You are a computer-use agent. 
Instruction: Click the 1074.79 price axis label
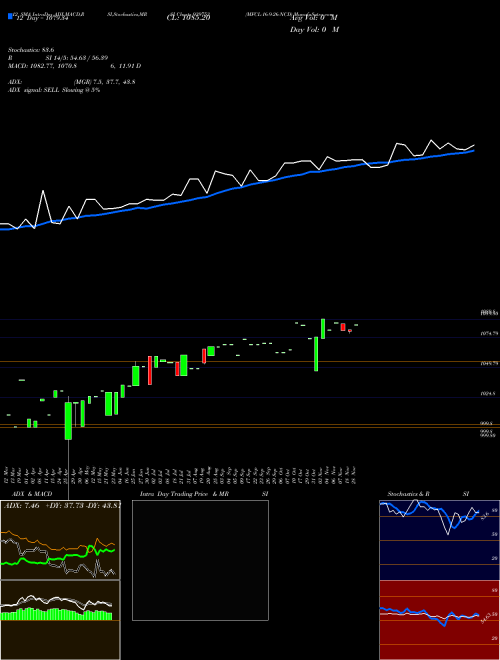pyautogui.click(x=489, y=333)
